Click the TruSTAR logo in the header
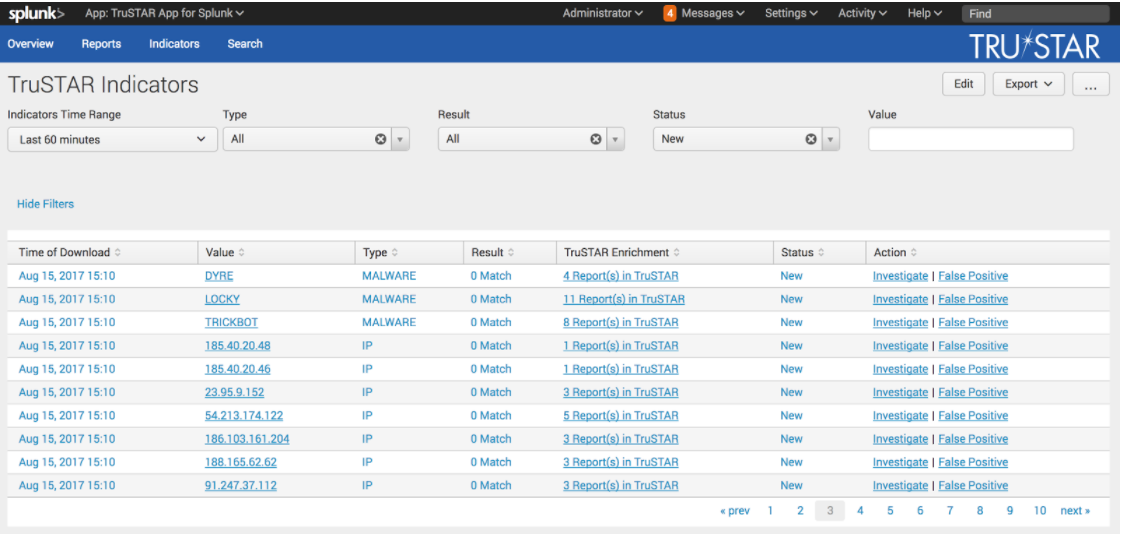1124x534 pixels. click(1034, 46)
